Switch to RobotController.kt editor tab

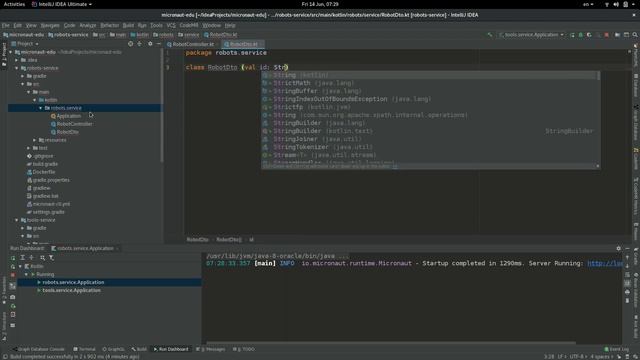pos(190,44)
